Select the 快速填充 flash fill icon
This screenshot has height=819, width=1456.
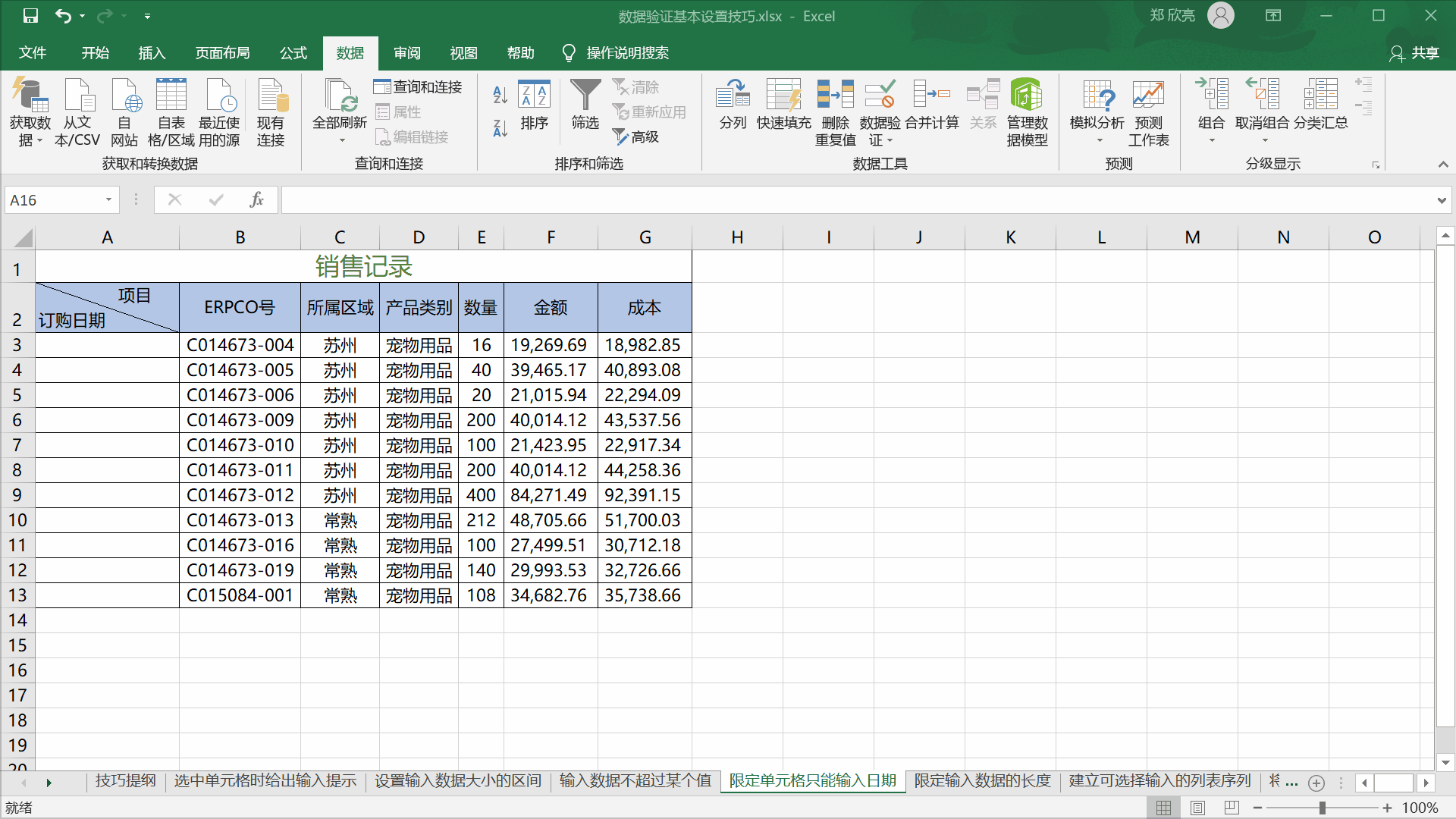[784, 106]
